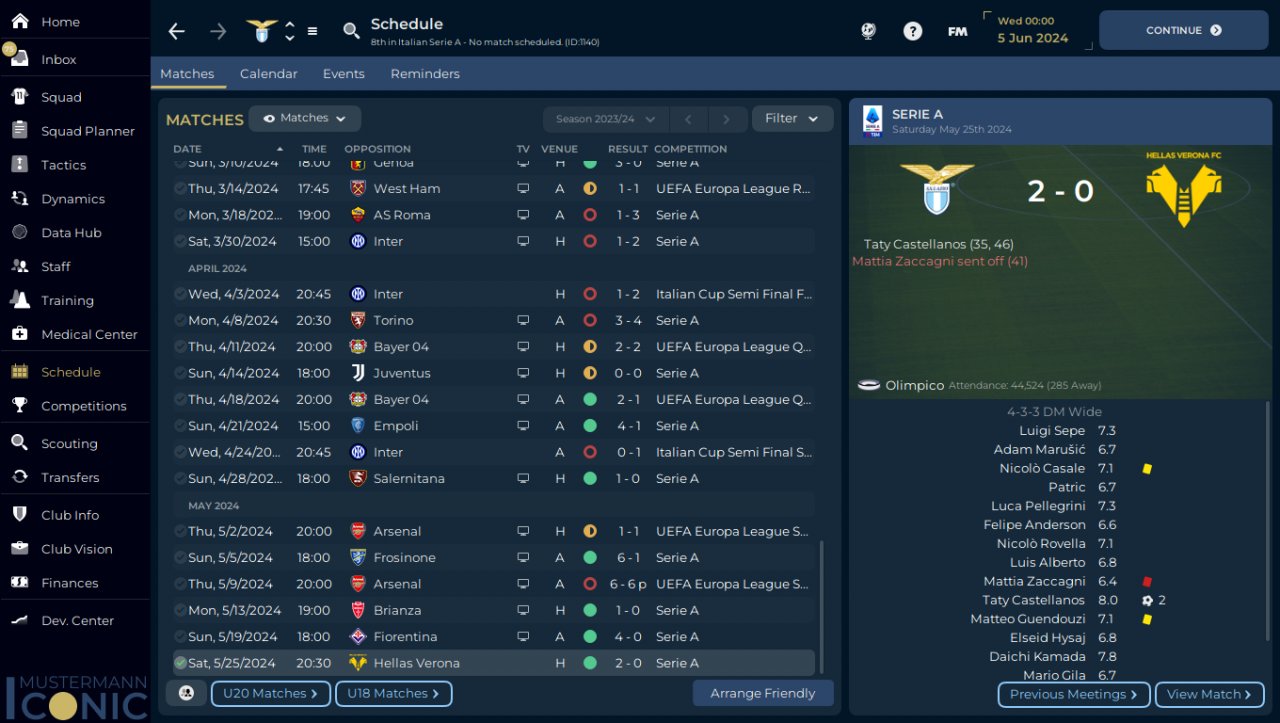Toggle checkmark on Arsenal 5/2/2024 match row

(180, 531)
